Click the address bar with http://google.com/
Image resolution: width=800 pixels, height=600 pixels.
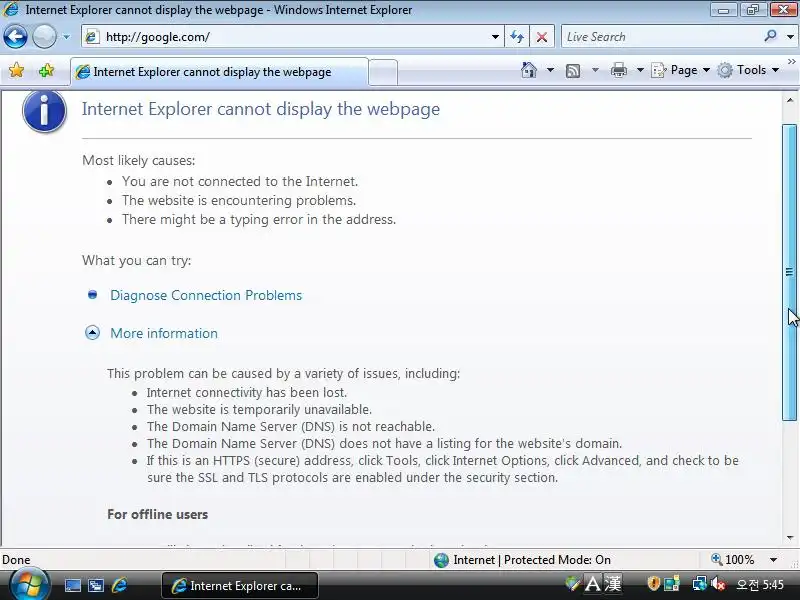pyautogui.click(x=292, y=37)
